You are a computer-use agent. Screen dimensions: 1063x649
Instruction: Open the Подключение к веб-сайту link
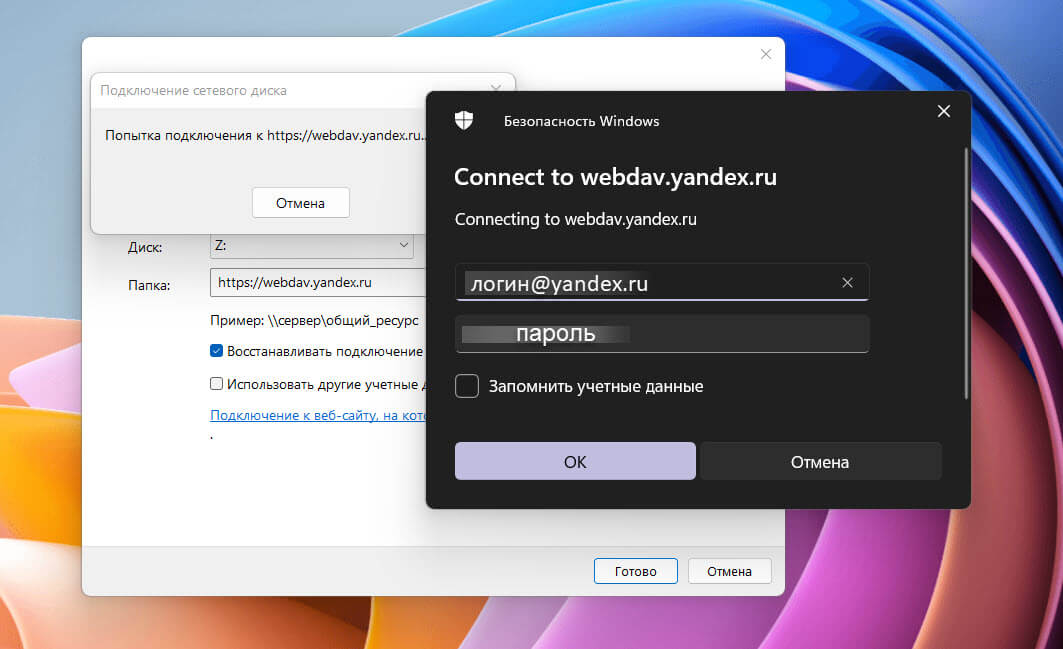point(318,415)
